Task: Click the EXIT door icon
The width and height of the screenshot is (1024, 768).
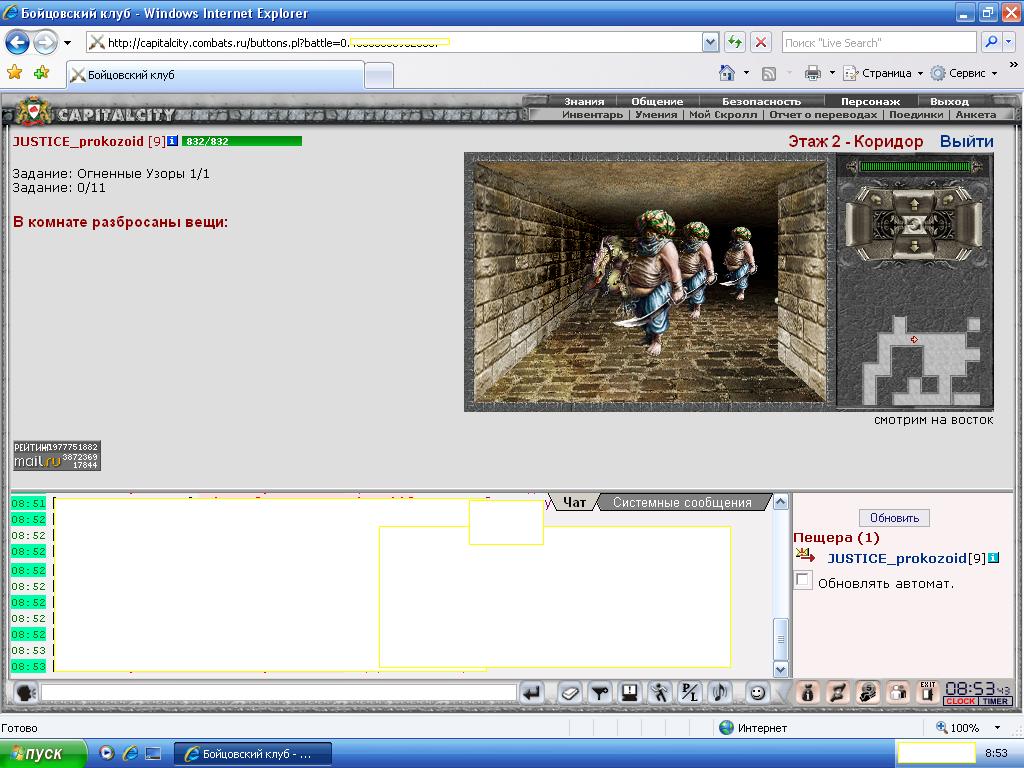Action: (928, 692)
